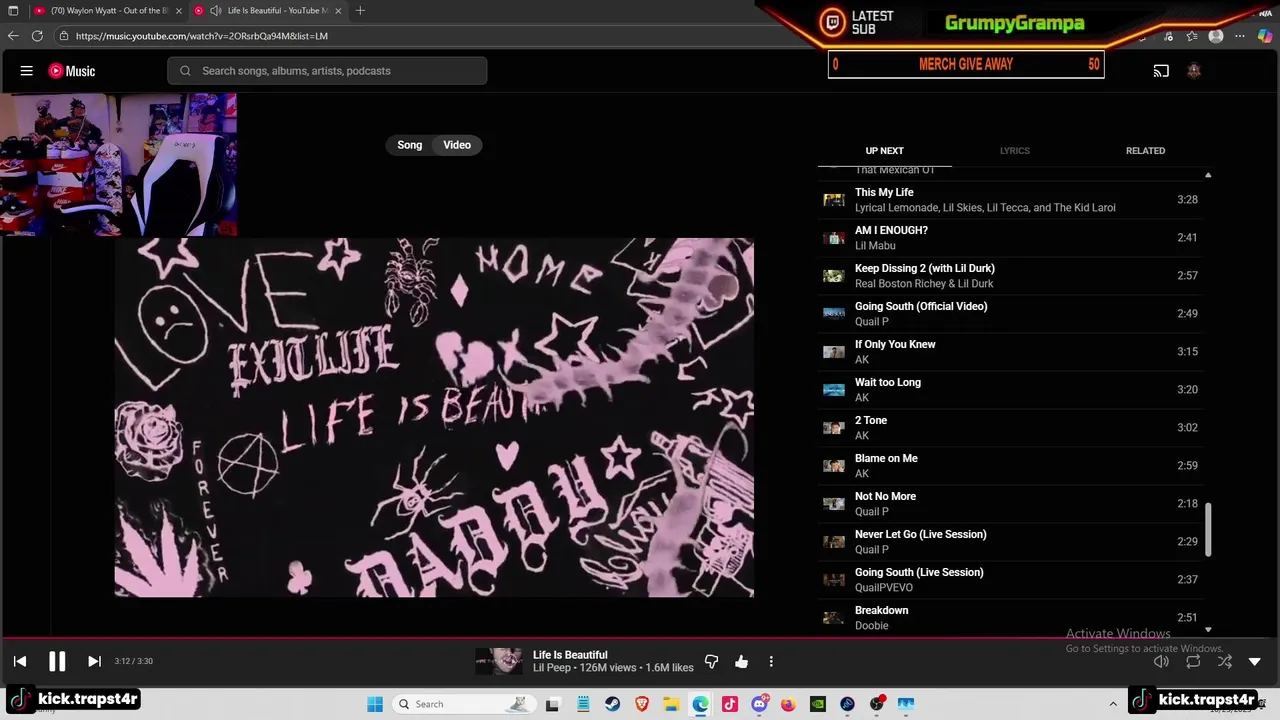Play Wait too Long by AK
The width and height of the screenshot is (1280, 720).
[1010, 390]
